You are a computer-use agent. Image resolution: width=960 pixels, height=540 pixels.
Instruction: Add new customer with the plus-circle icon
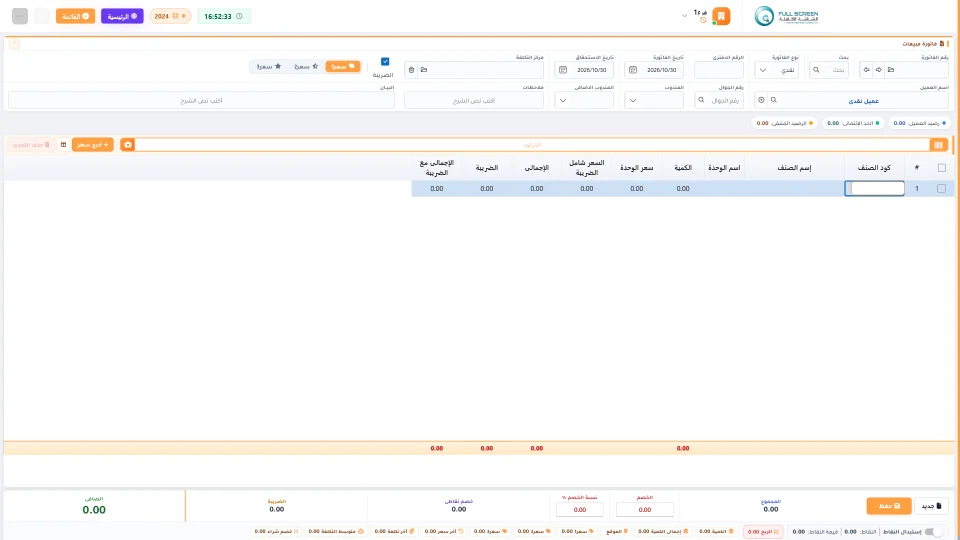(x=761, y=100)
